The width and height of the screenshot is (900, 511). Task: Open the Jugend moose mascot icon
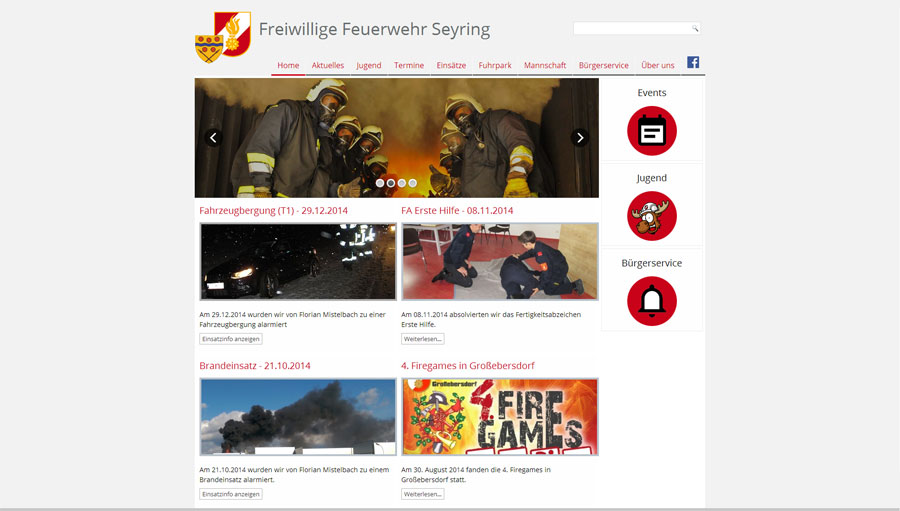click(x=651, y=216)
